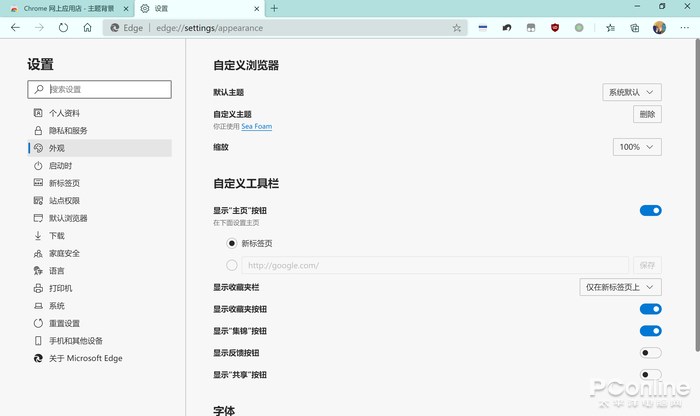This screenshot has width=700, height=416.
Task: Click 删除 button to remove custom theme
Action: pyautogui.click(x=647, y=114)
